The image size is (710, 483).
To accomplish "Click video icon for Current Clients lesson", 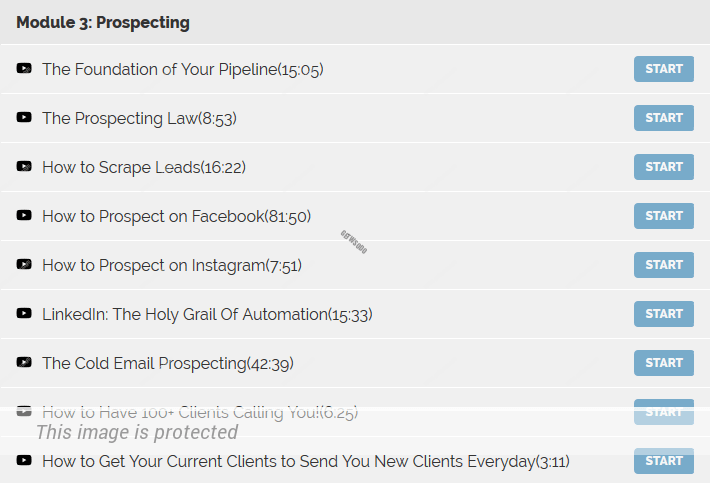I will [x=24, y=461].
